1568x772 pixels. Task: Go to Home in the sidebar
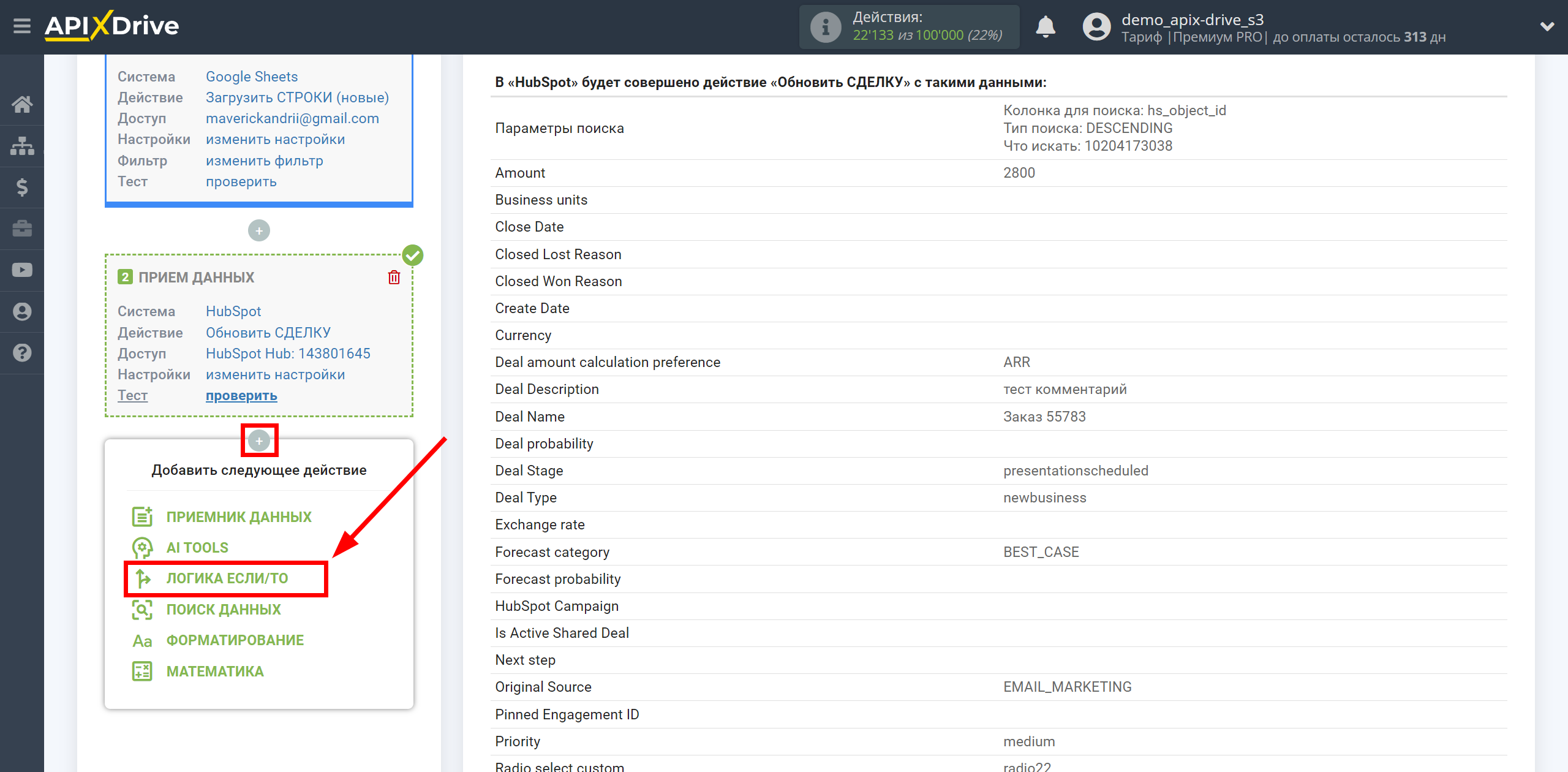pos(22,104)
